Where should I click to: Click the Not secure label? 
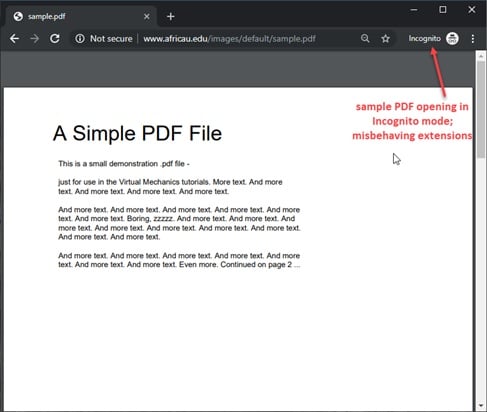(111, 39)
